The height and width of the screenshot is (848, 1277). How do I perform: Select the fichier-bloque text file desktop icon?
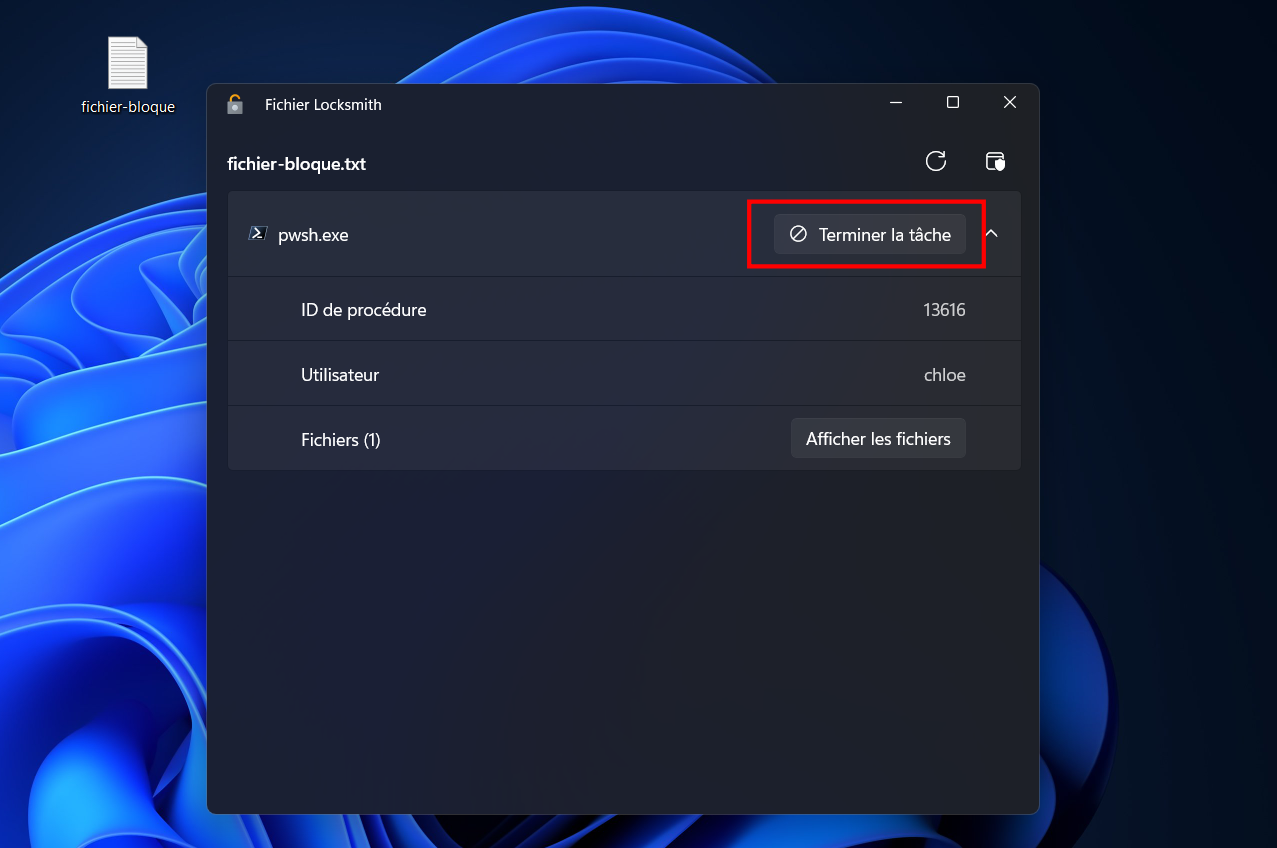(x=128, y=76)
